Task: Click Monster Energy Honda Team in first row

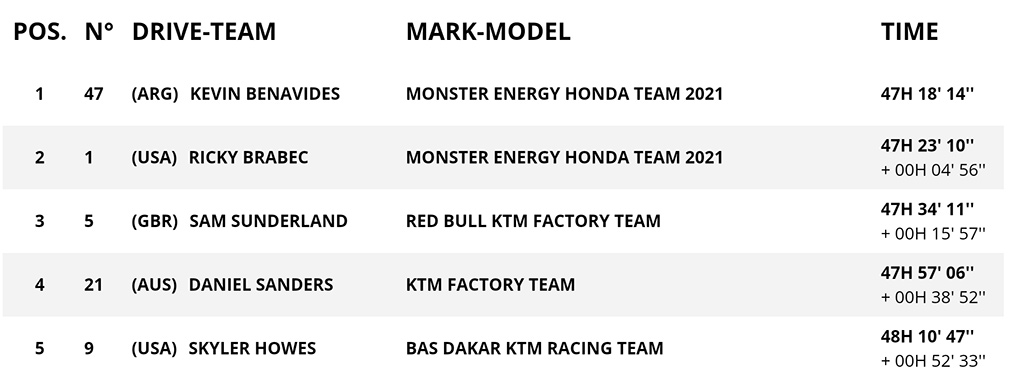Action: (x=565, y=94)
